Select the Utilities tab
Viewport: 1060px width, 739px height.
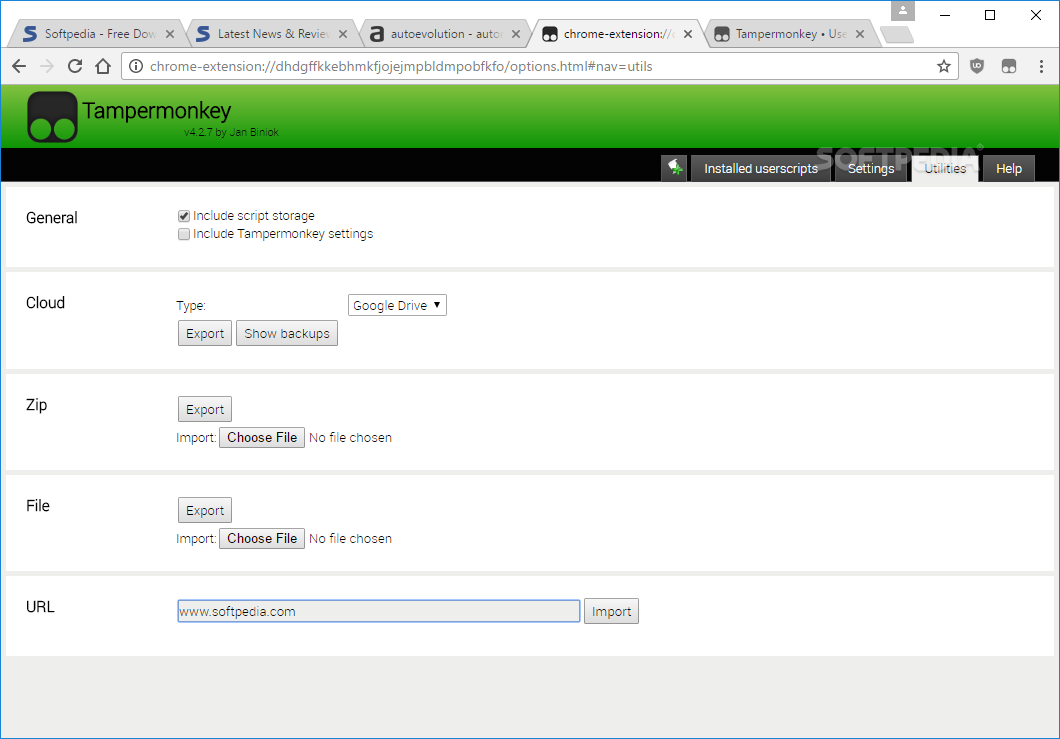[x=944, y=168]
